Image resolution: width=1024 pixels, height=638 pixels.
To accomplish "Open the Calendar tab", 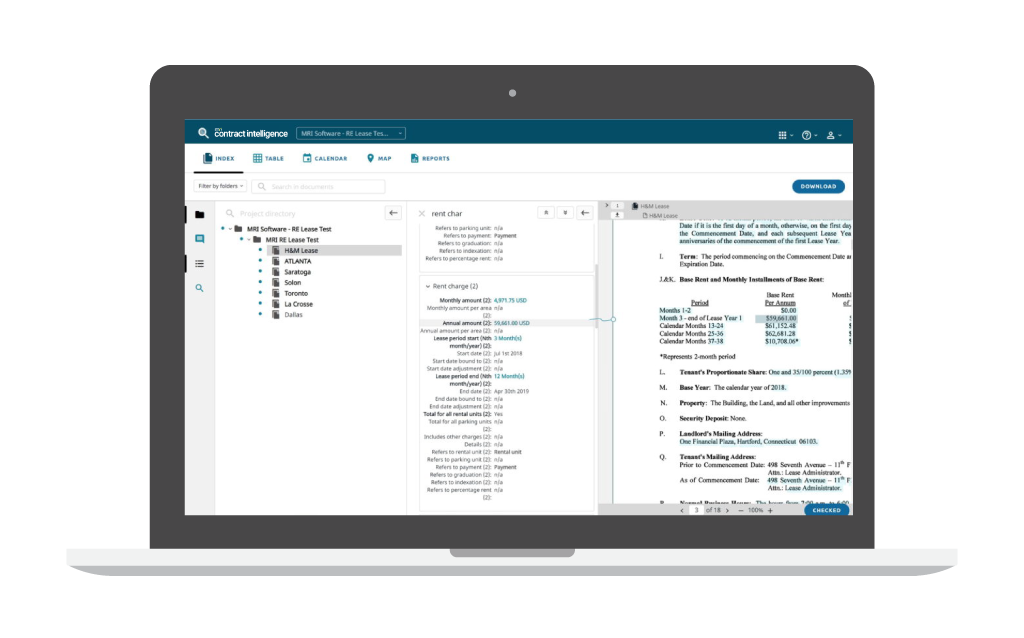I will pyautogui.click(x=325, y=158).
